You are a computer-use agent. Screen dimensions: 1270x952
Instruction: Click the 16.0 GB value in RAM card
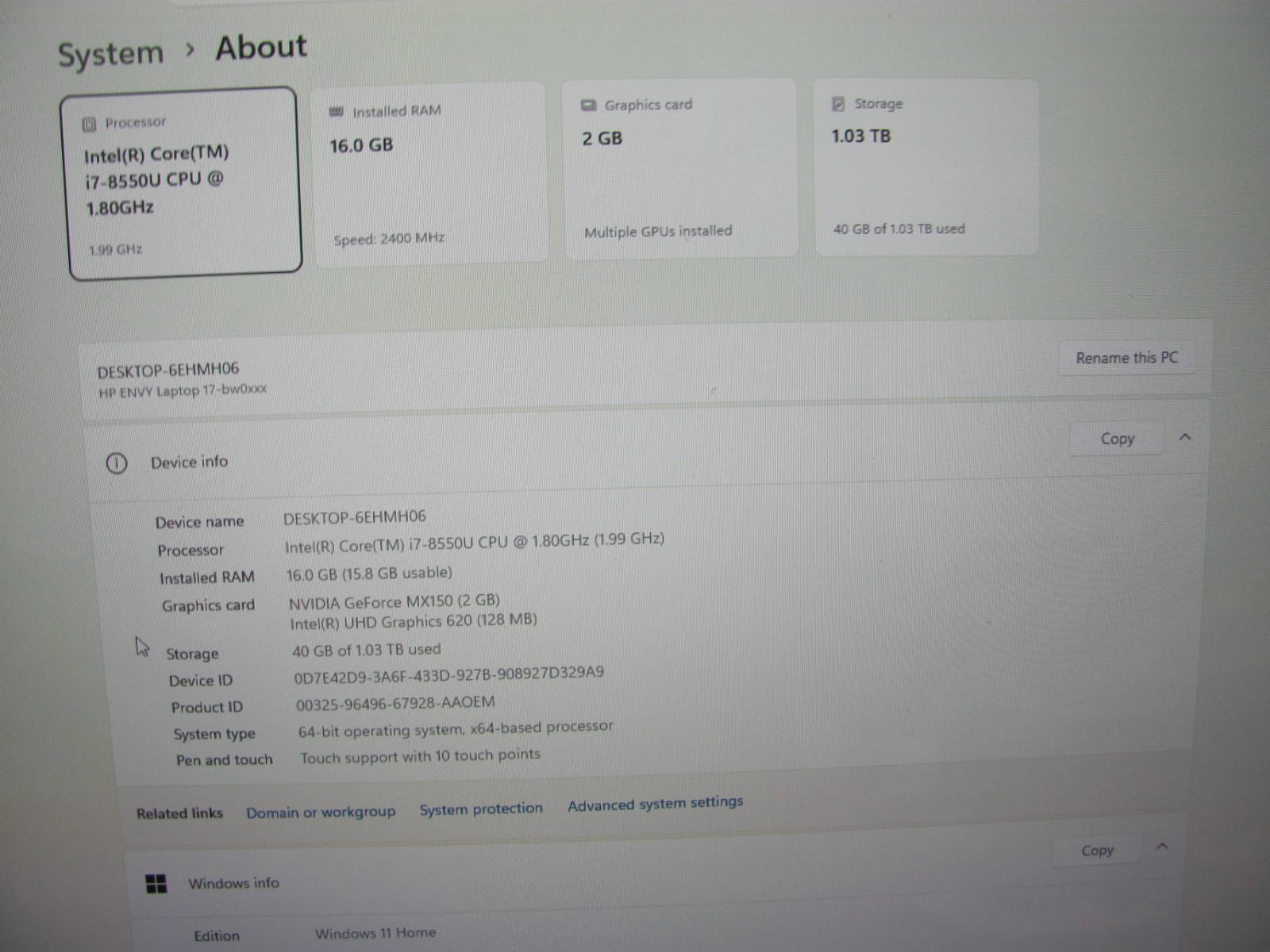(x=361, y=145)
